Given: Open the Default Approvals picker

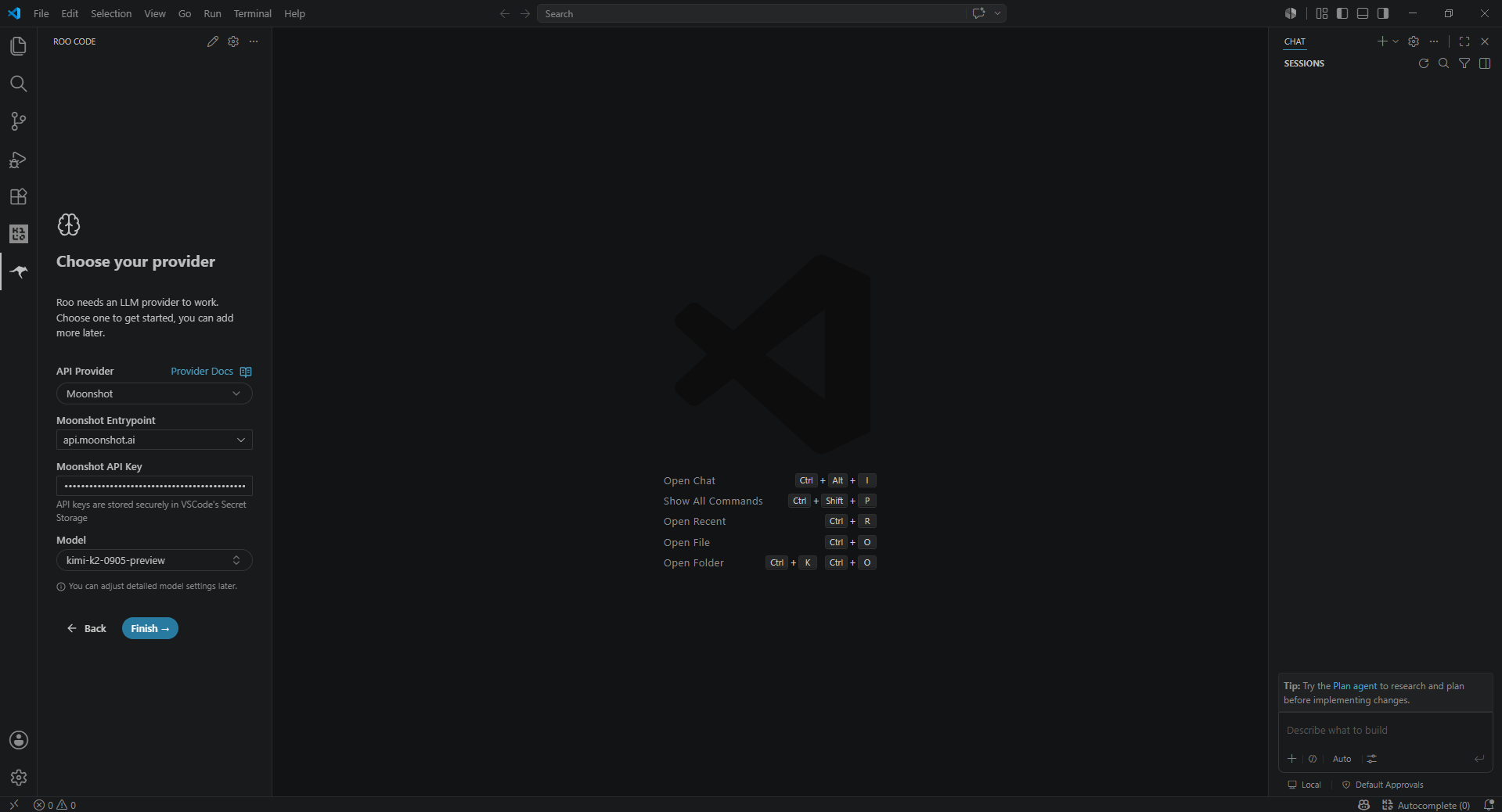Looking at the screenshot, I should [x=1382, y=785].
